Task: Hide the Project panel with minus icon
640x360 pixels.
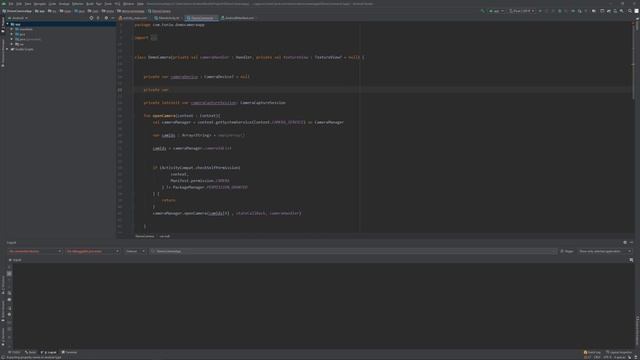Action: pyautogui.click(x=113, y=18)
